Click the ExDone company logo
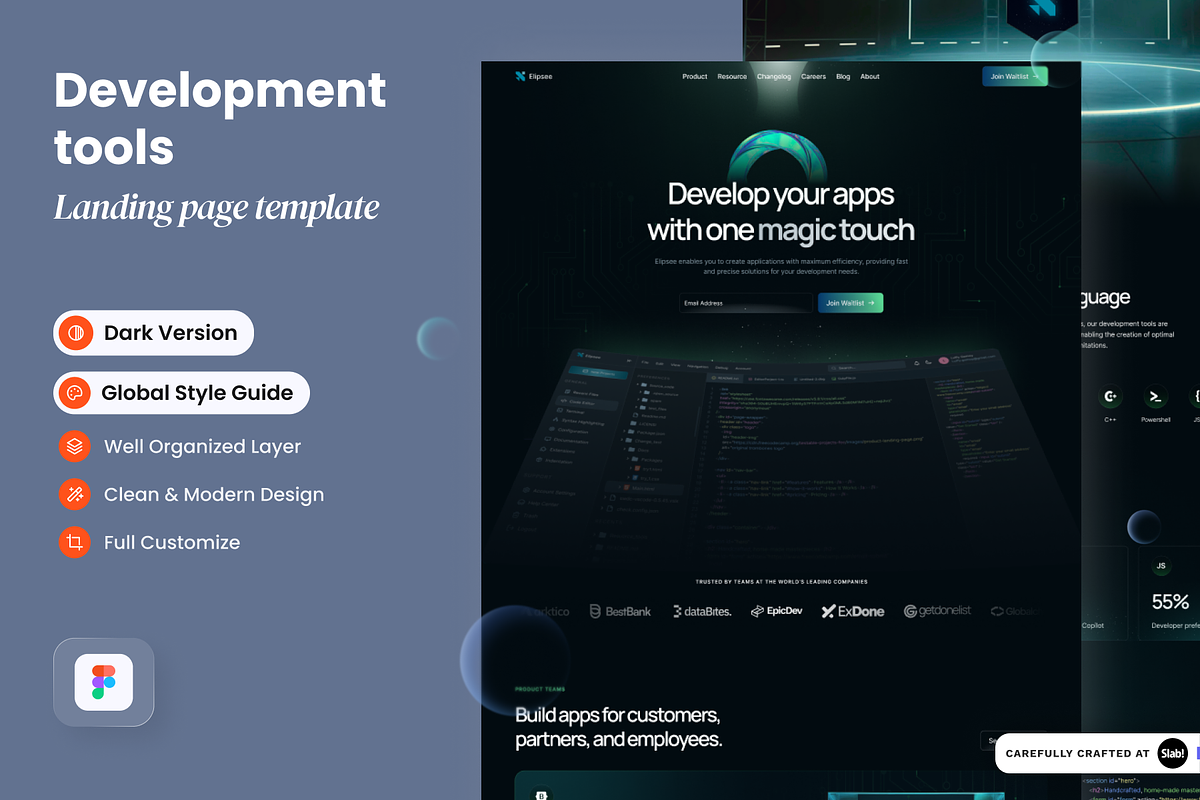The image size is (1200, 800). [x=853, y=611]
